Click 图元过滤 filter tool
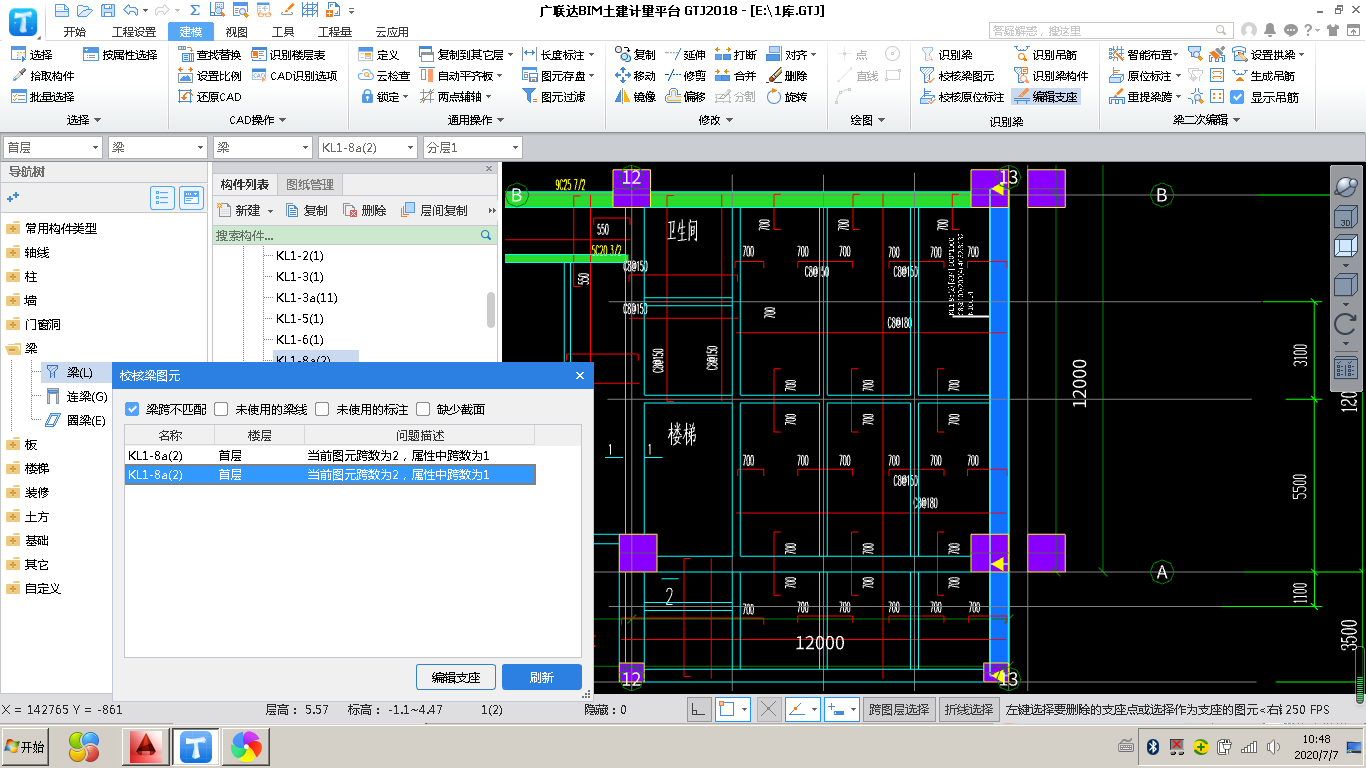This screenshot has height=768, width=1366. coord(554,97)
